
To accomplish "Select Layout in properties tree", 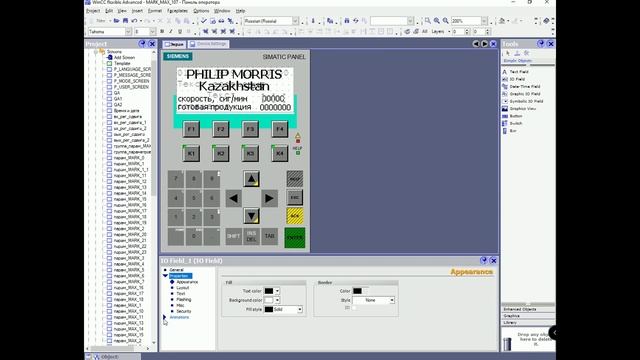I will [182, 288].
